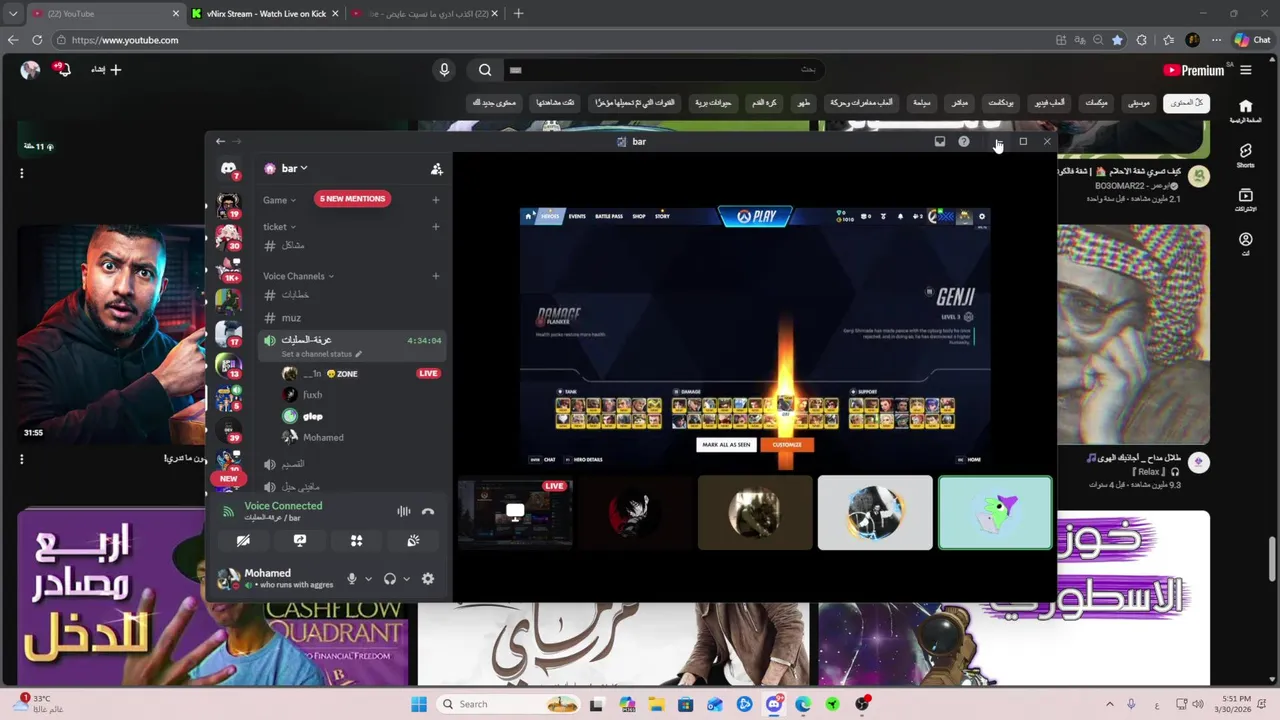This screenshot has height=720, width=1280.
Task: Open YouTube hamburger guide menu
Action: coord(1245,70)
